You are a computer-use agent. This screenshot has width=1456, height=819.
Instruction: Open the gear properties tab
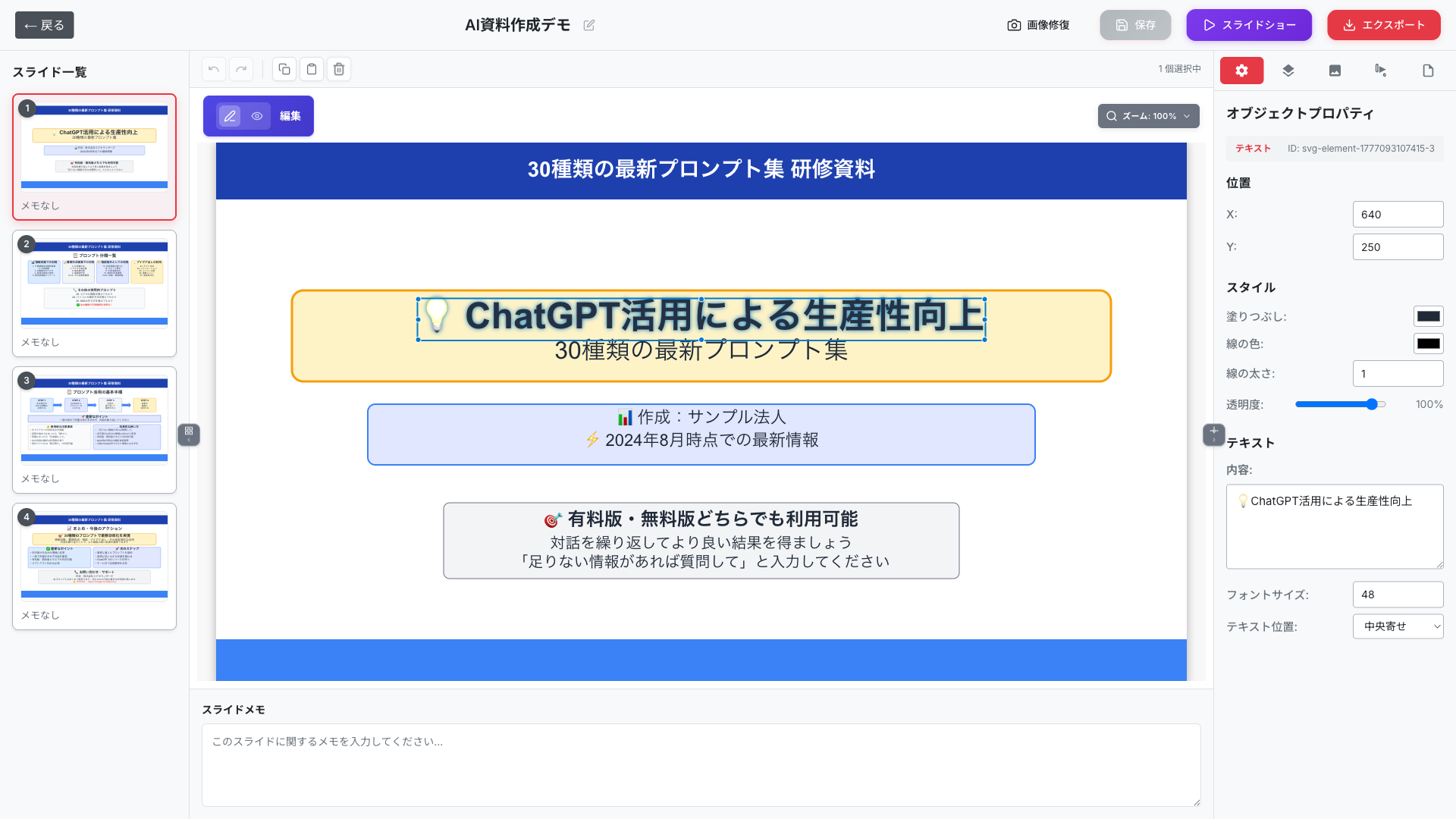click(1241, 71)
